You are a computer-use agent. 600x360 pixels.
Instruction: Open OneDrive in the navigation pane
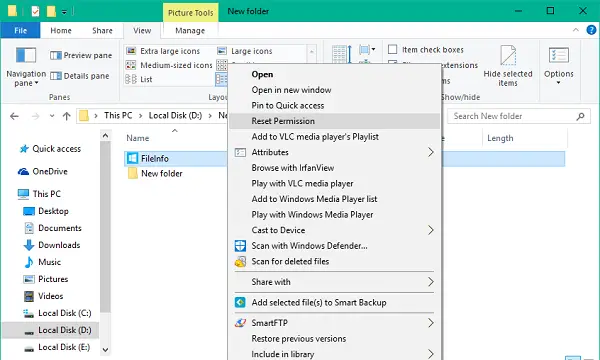42,171
